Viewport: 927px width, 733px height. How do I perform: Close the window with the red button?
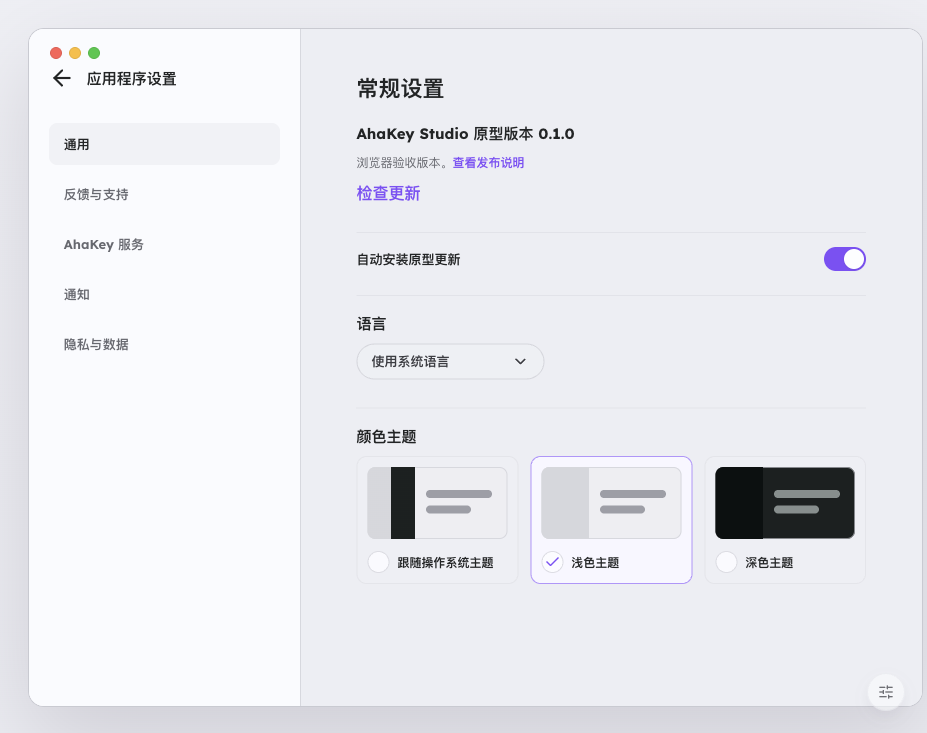click(x=56, y=53)
